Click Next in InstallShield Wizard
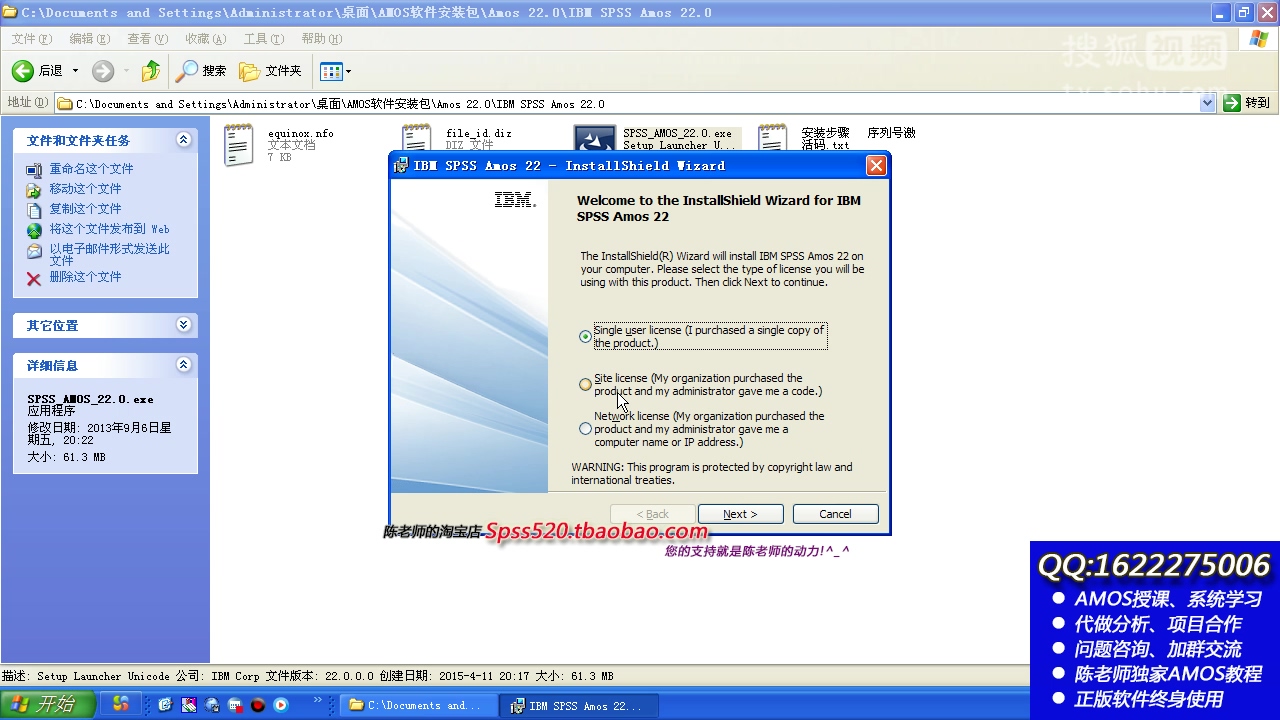 click(740, 514)
